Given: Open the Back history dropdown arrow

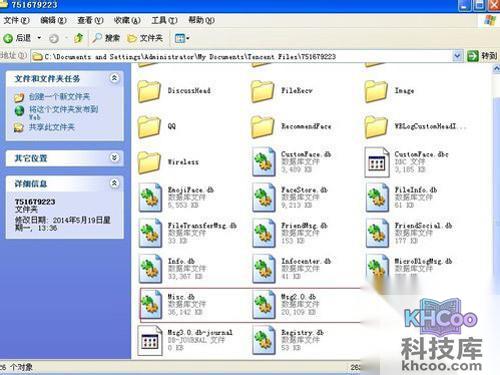Looking at the screenshot, I should point(39,38).
